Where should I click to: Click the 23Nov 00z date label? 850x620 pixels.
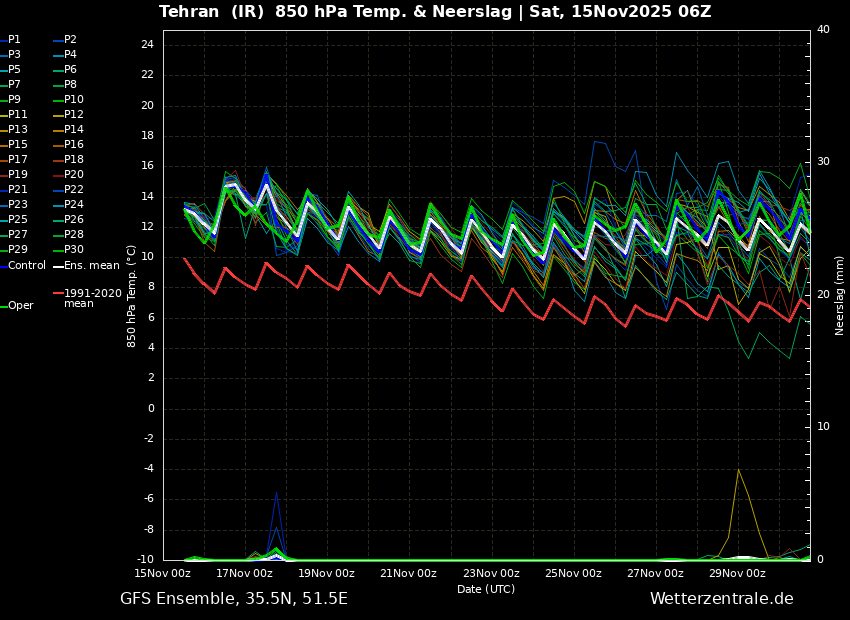[491, 574]
